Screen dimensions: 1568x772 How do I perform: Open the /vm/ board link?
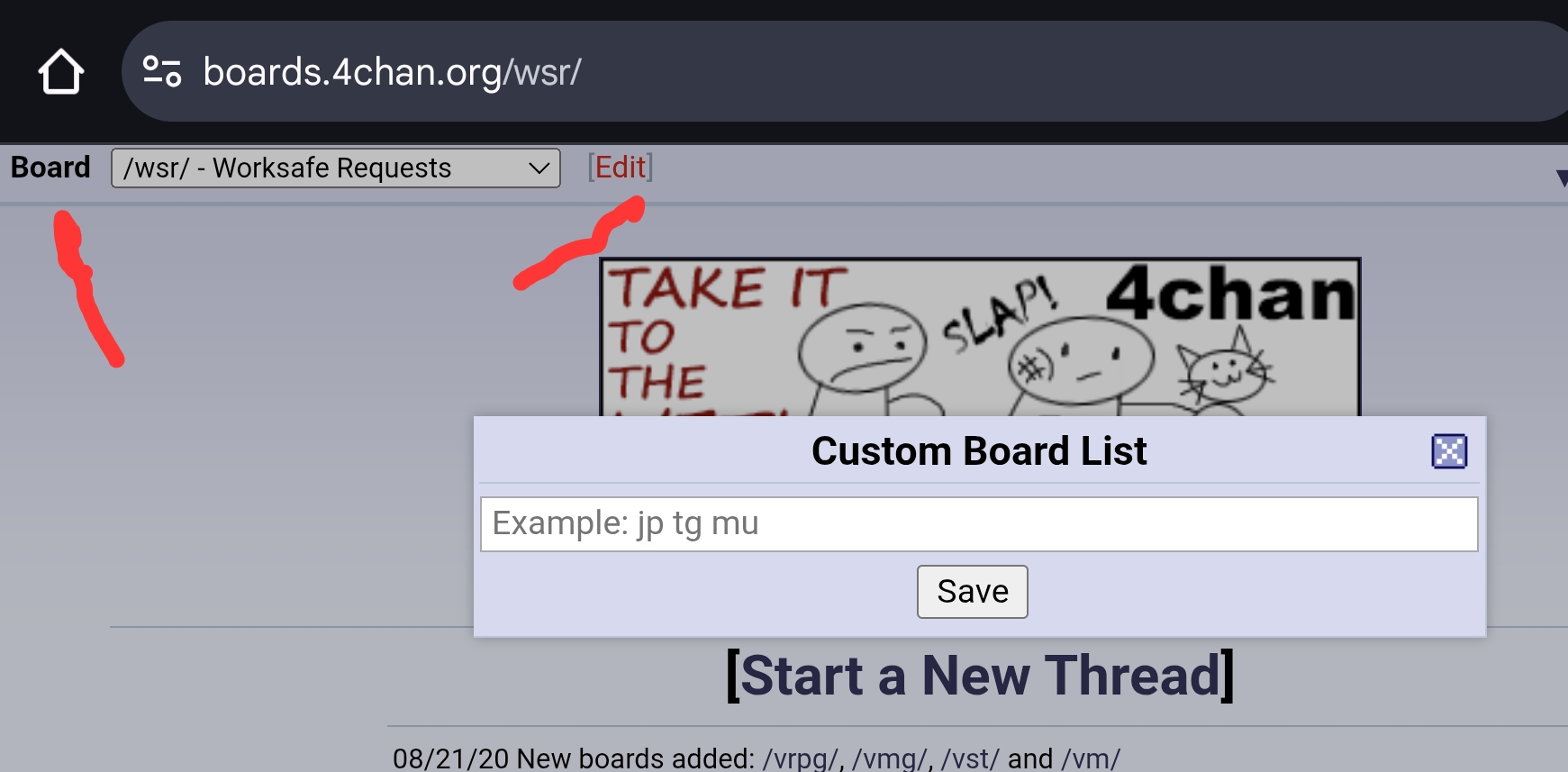(1091, 758)
